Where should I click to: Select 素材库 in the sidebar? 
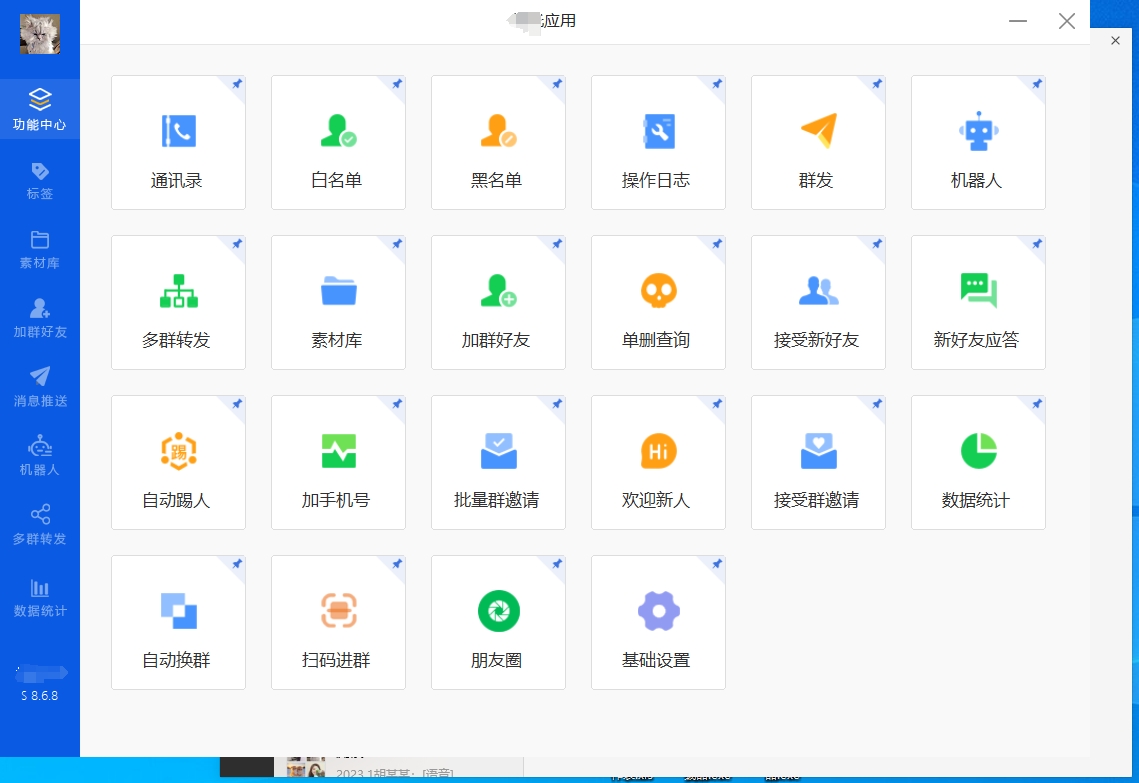coord(40,250)
